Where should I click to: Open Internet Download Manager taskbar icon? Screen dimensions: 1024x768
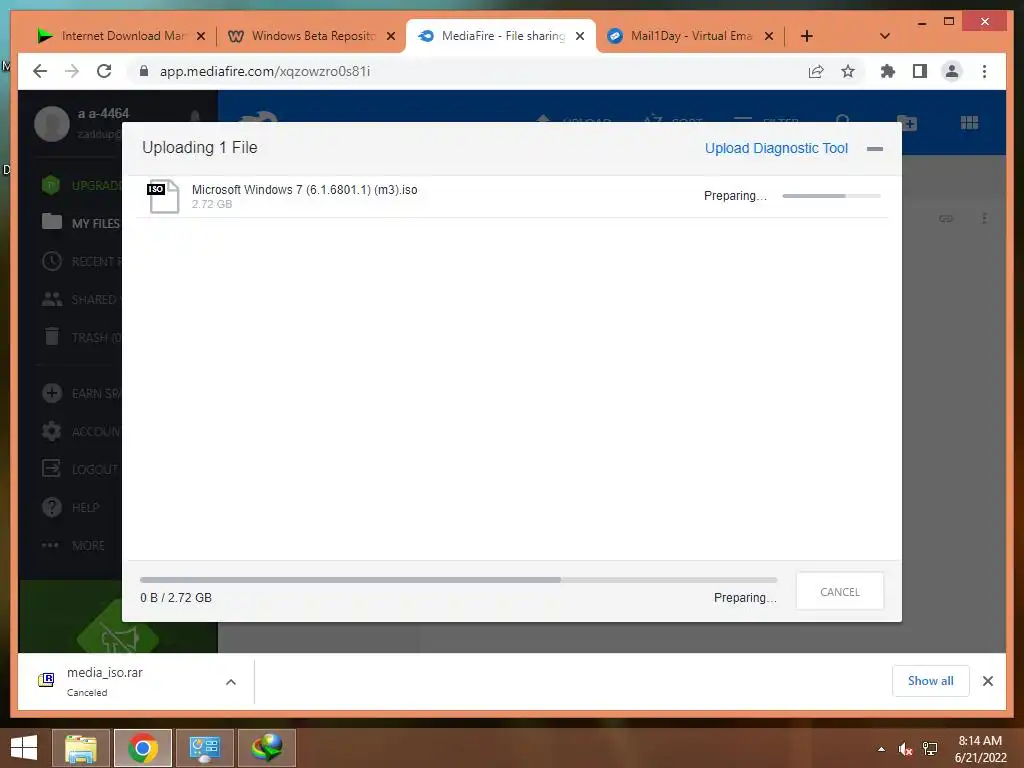(x=266, y=748)
